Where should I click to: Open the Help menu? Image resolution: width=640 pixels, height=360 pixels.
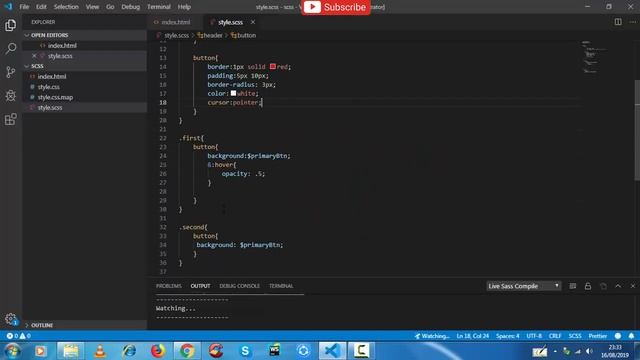[184, 7]
